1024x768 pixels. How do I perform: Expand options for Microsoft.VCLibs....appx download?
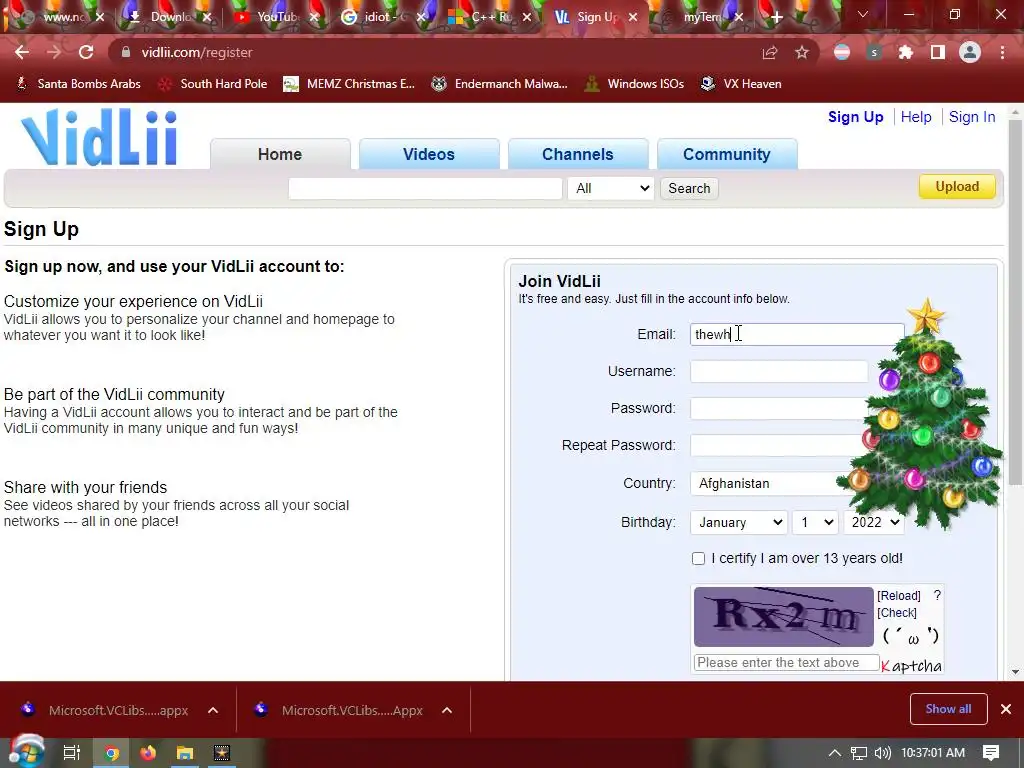click(213, 710)
